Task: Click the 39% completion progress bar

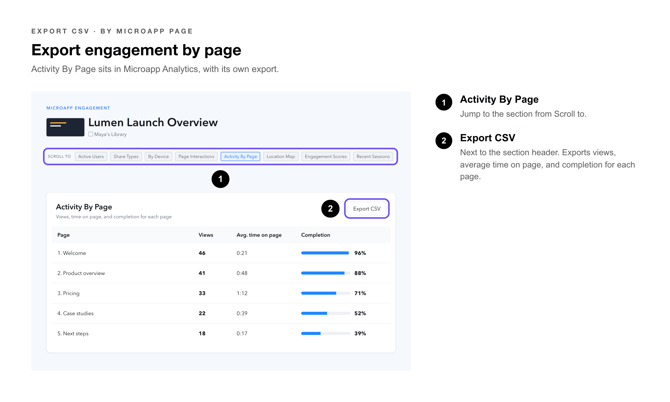Action: (325, 333)
